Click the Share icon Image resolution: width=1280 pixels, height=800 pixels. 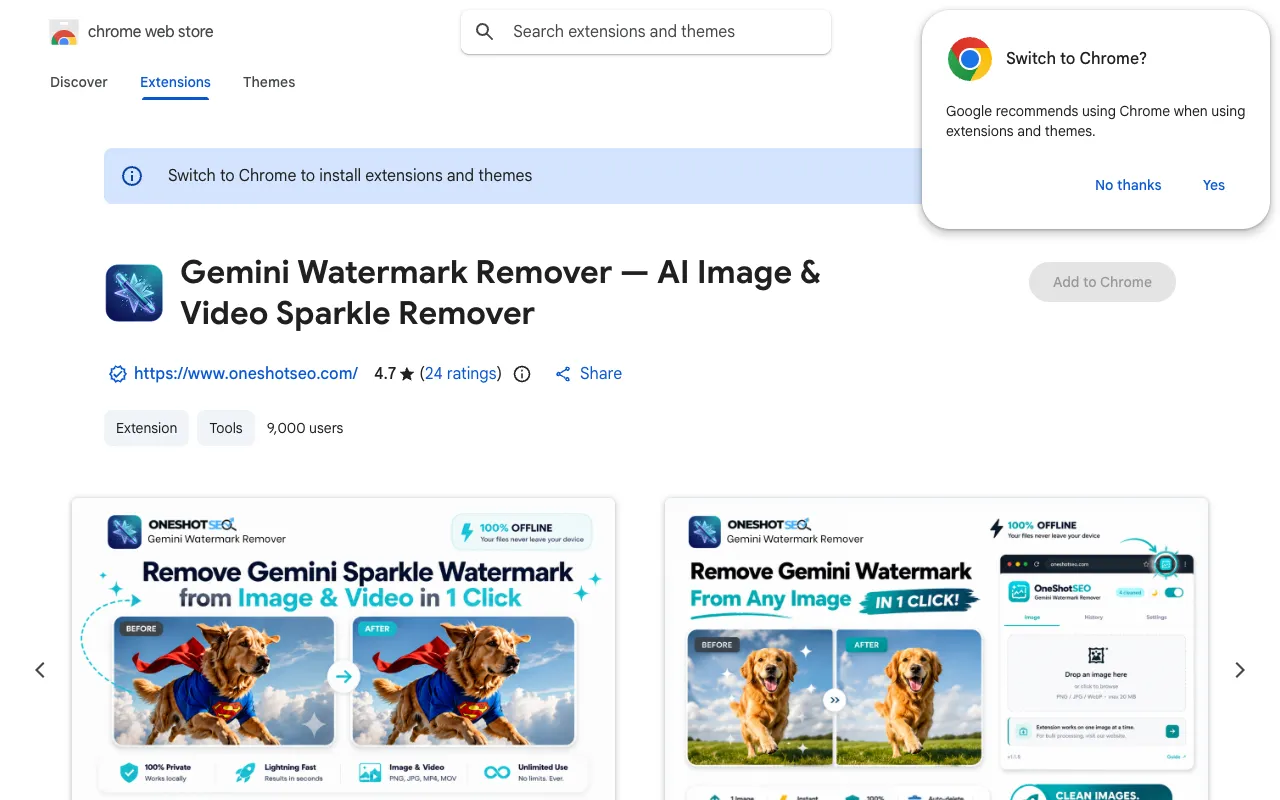coord(563,374)
